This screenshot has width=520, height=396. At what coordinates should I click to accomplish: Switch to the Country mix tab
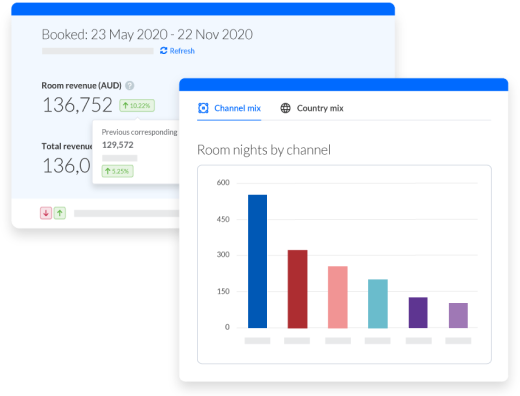[312, 108]
